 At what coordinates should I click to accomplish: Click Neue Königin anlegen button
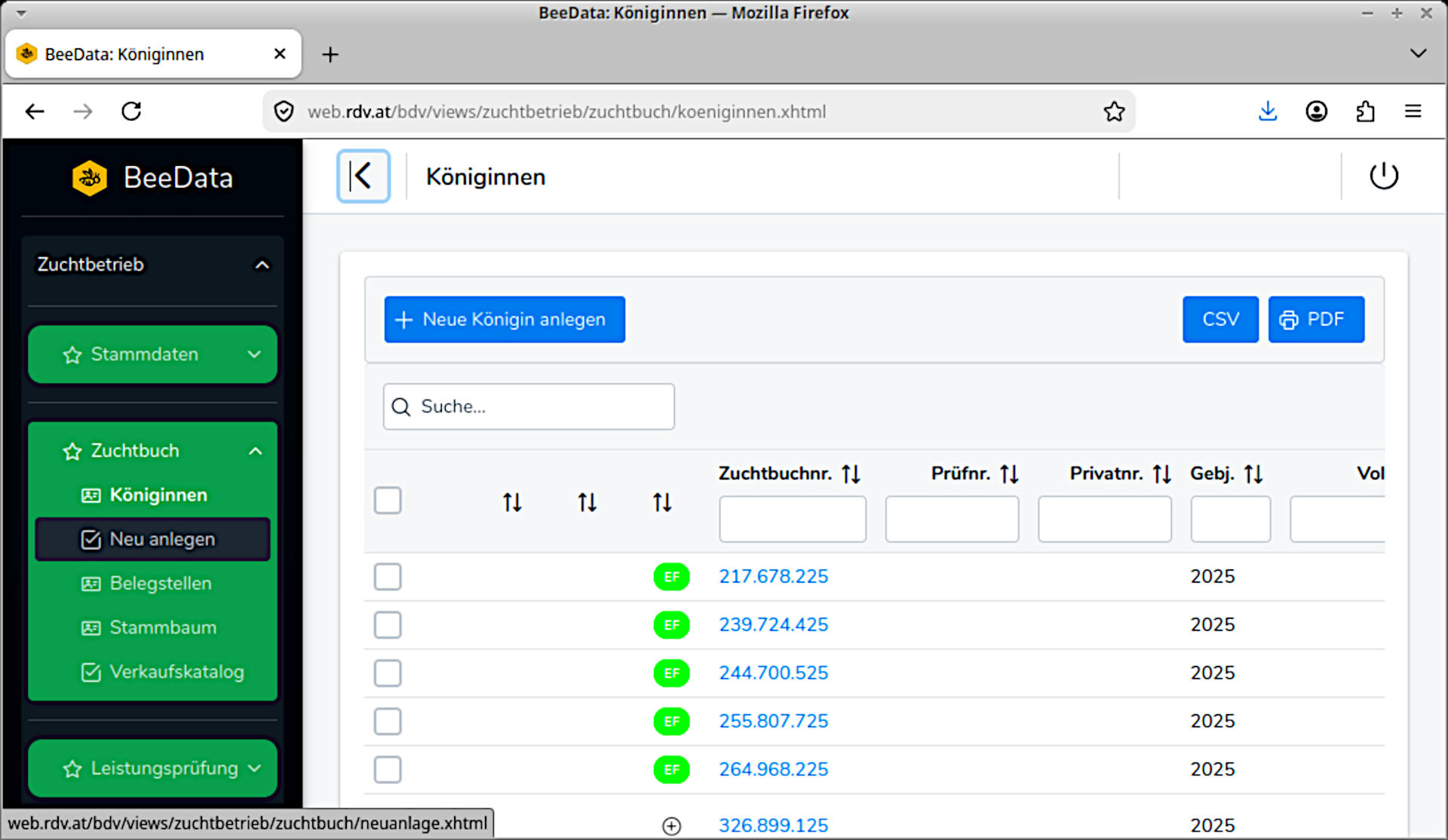(505, 320)
